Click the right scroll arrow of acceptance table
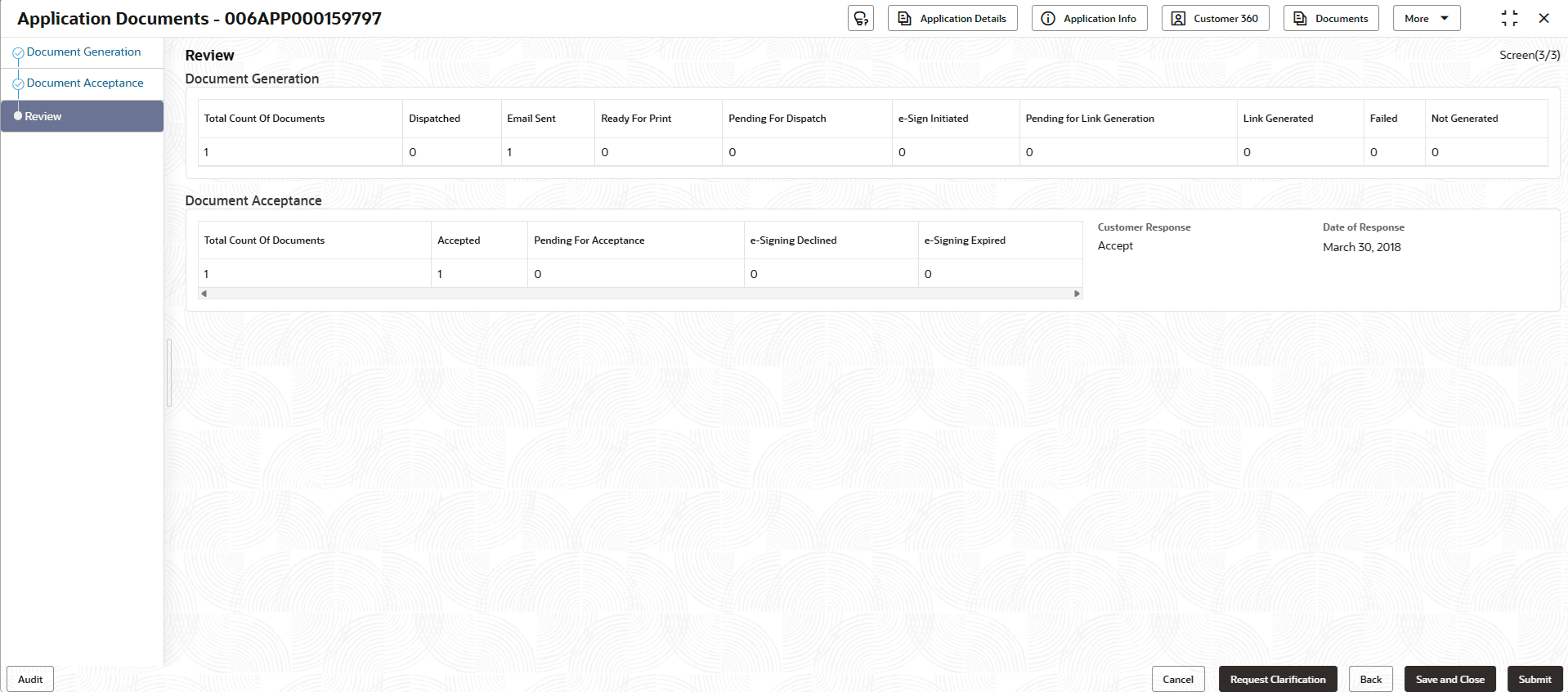The image size is (1568, 692). [x=1077, y=293]
